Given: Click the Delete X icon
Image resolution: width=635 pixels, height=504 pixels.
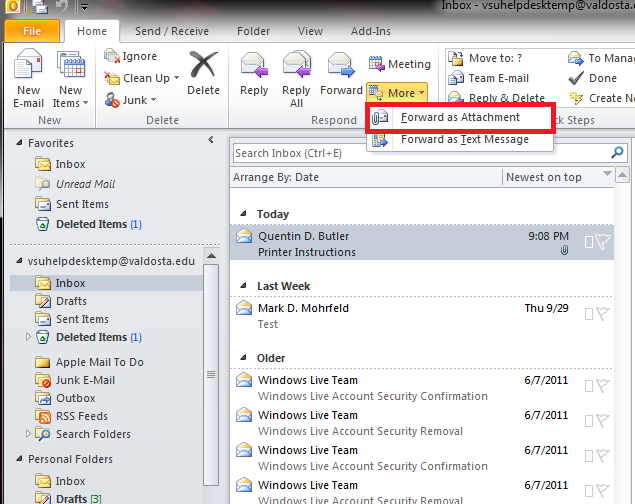Looking at the screenshot, I should [203, 64].
